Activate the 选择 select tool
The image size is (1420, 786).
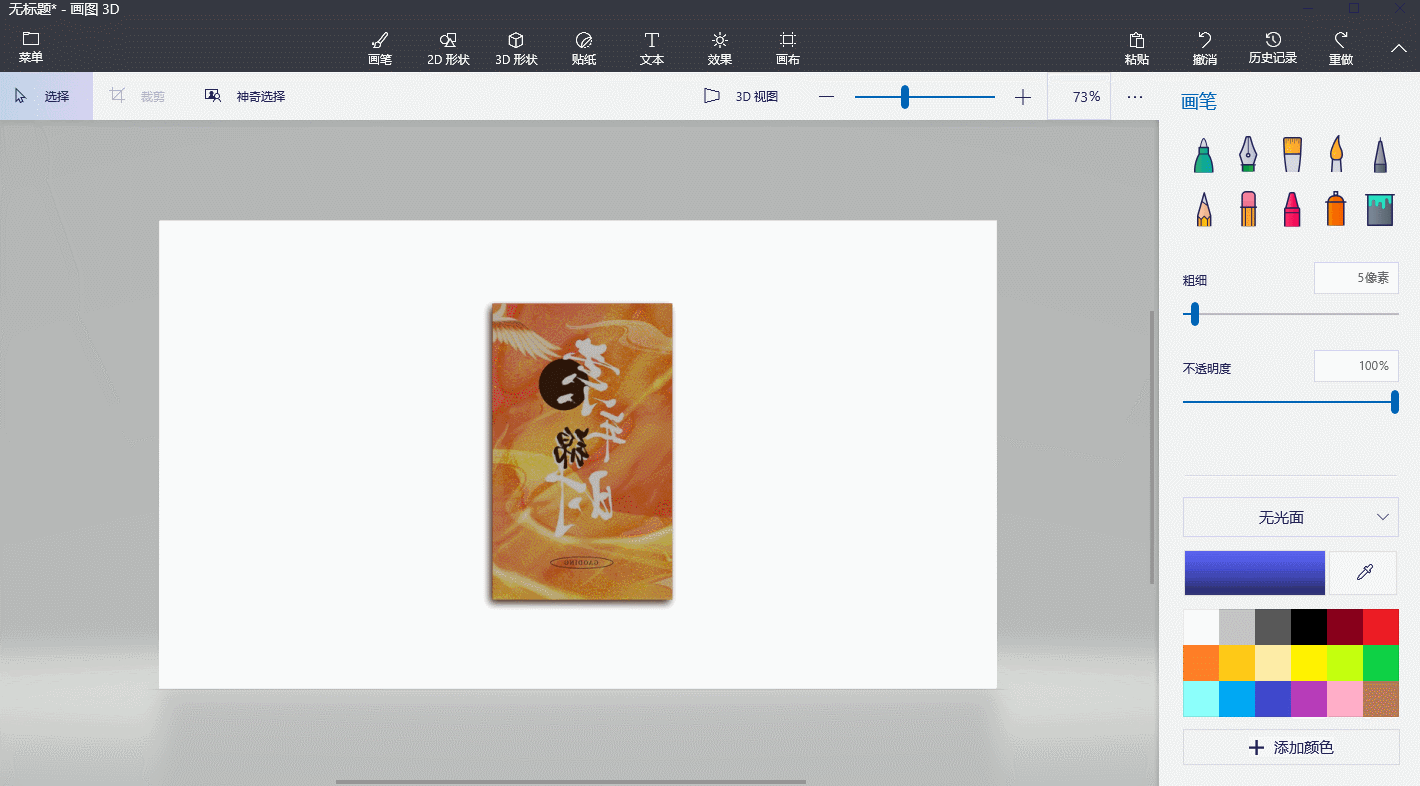coord(46,96)
